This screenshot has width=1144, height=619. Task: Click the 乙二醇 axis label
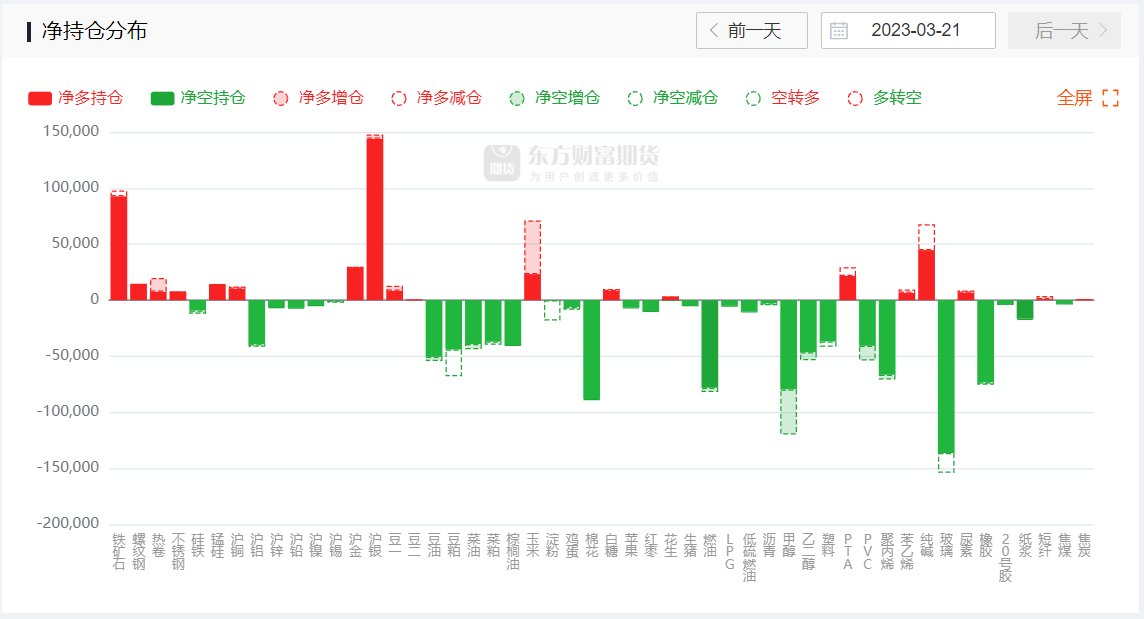808,552
